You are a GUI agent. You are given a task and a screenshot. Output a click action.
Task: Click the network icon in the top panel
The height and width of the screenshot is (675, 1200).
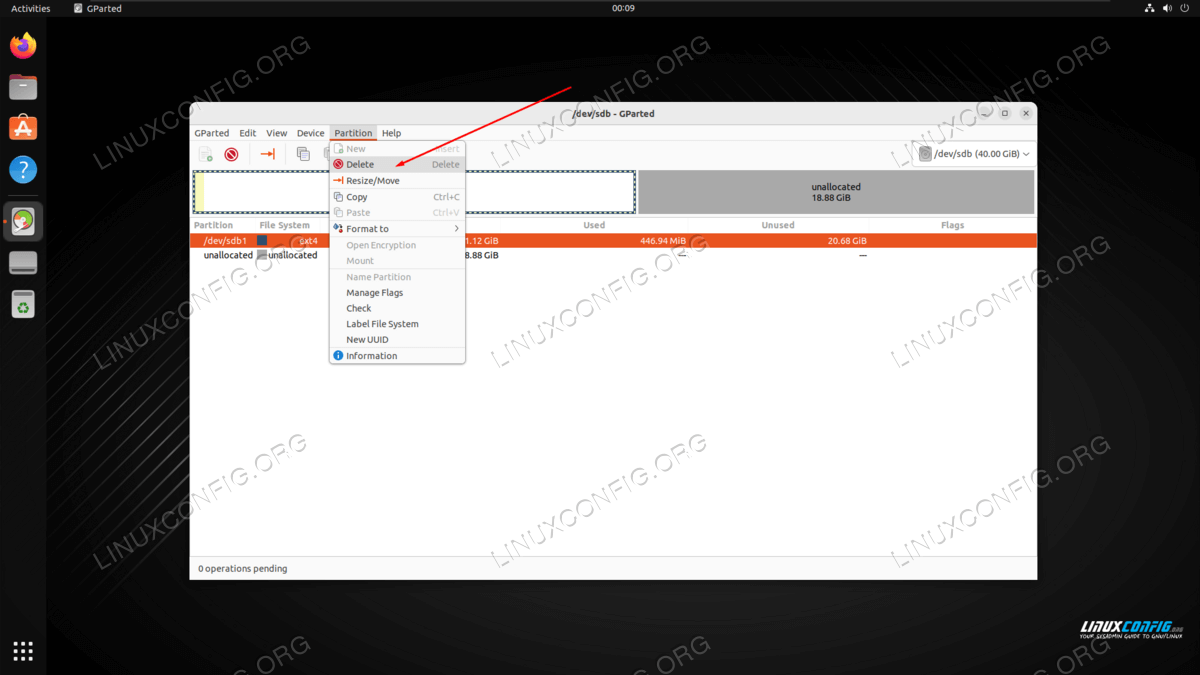pyautogui.click(x=1151, y=8)
